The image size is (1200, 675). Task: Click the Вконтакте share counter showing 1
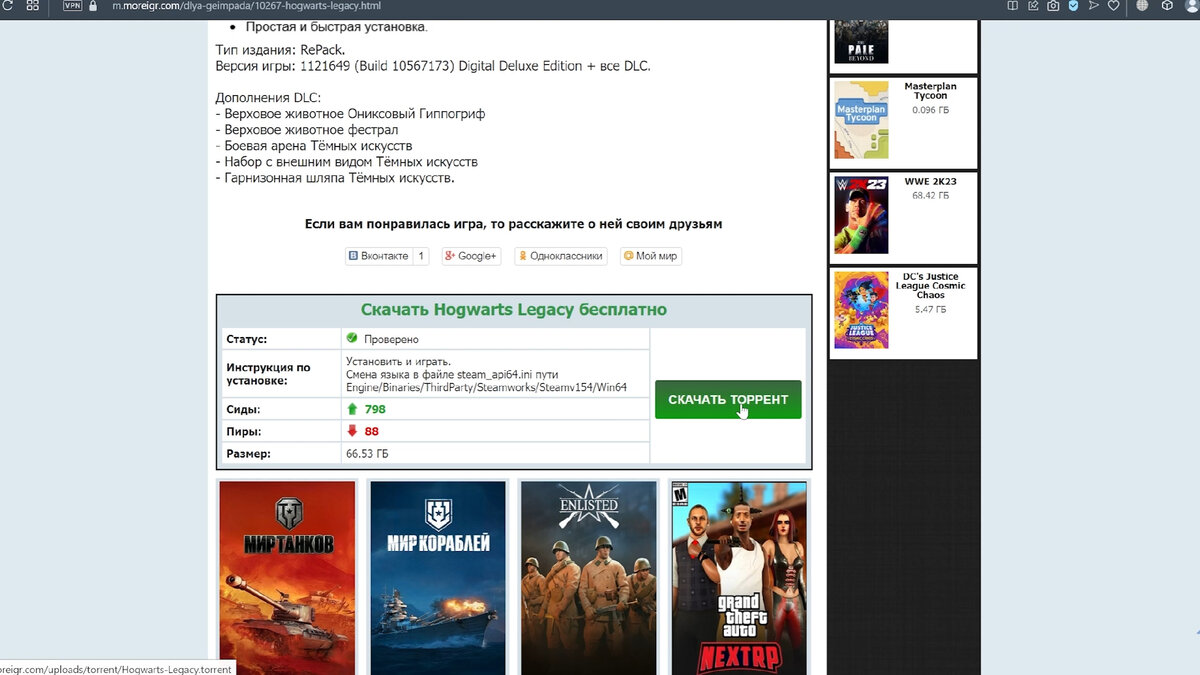[x=421, y=256]
